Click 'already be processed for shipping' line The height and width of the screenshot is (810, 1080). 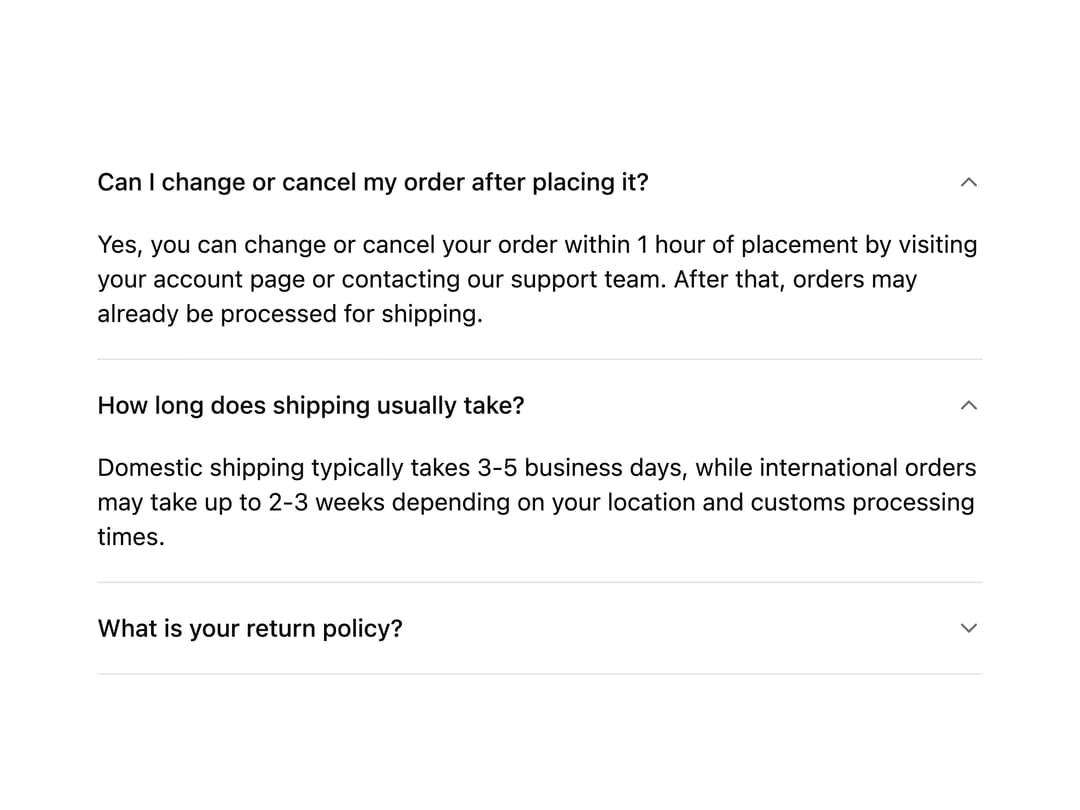point(290,314)
